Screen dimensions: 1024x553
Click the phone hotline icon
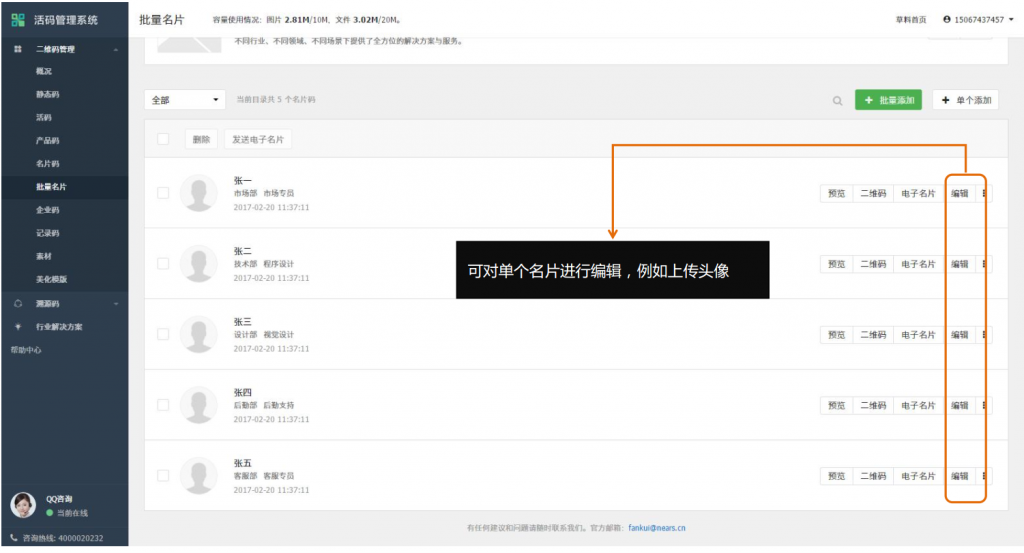coord(14,538)
